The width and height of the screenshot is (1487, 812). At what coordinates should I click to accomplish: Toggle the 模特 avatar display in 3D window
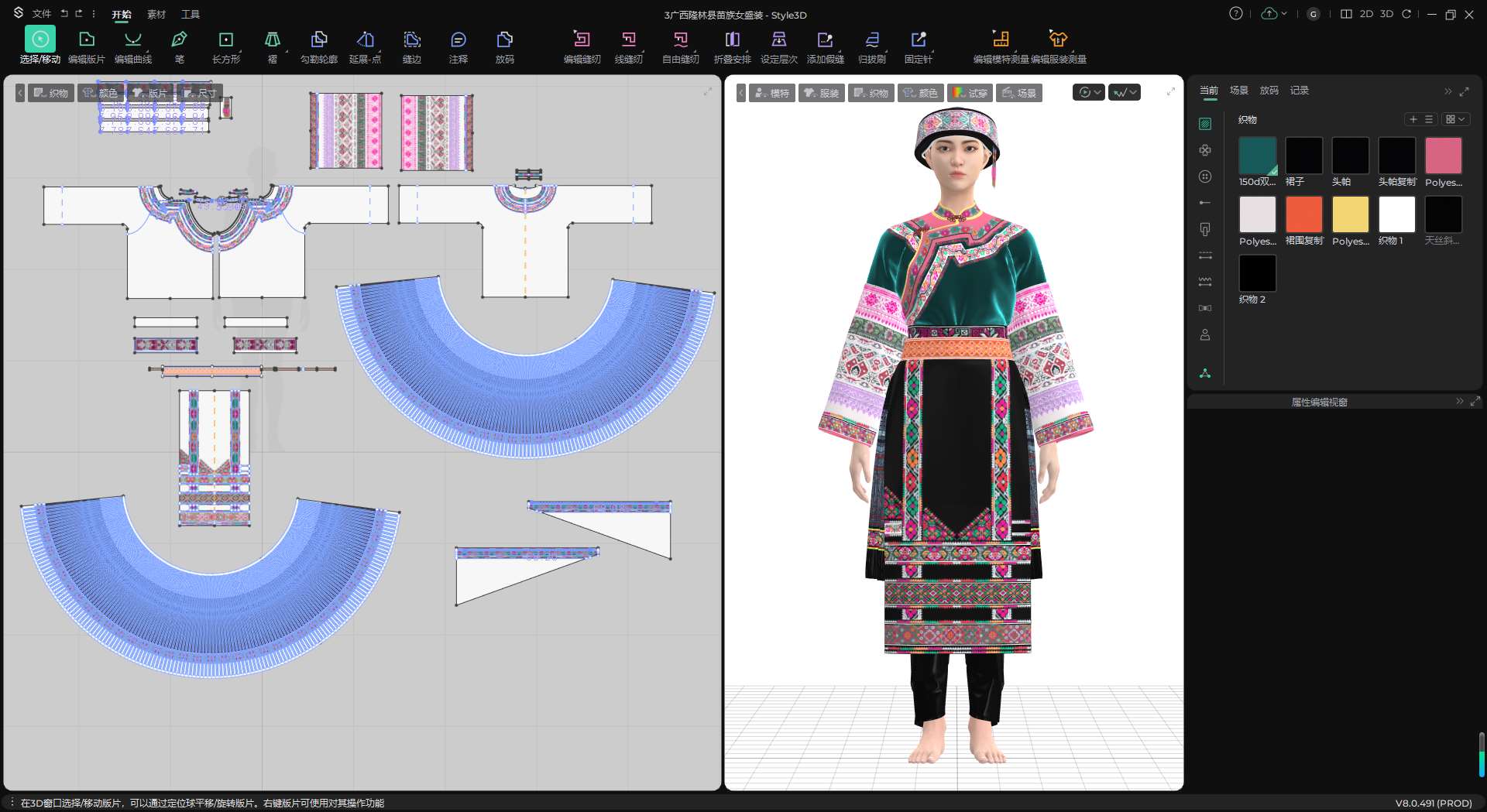pyautogui.click(x=771, y=93)
